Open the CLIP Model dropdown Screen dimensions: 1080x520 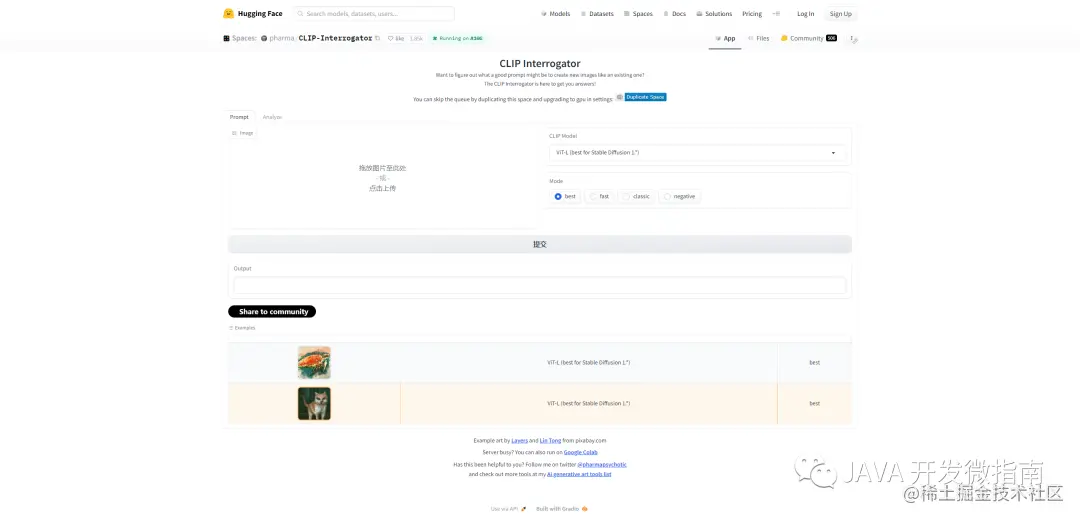697,153
